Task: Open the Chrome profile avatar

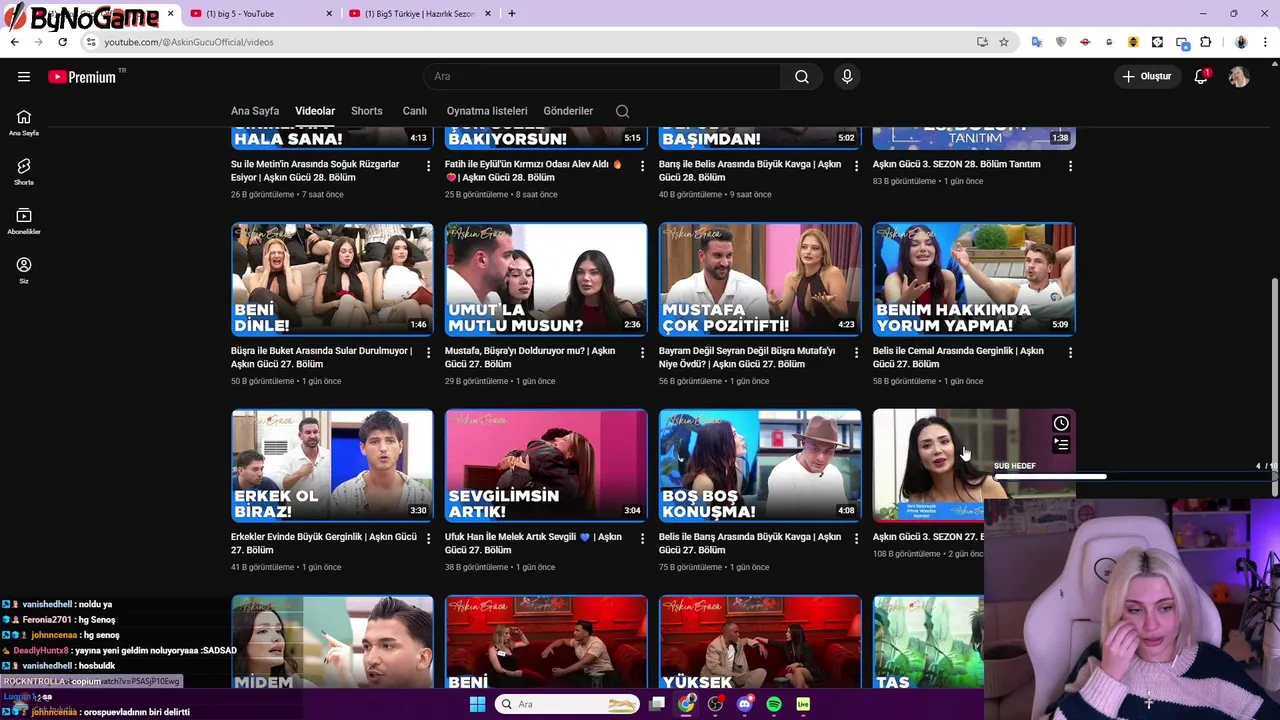Action: 1241,42
